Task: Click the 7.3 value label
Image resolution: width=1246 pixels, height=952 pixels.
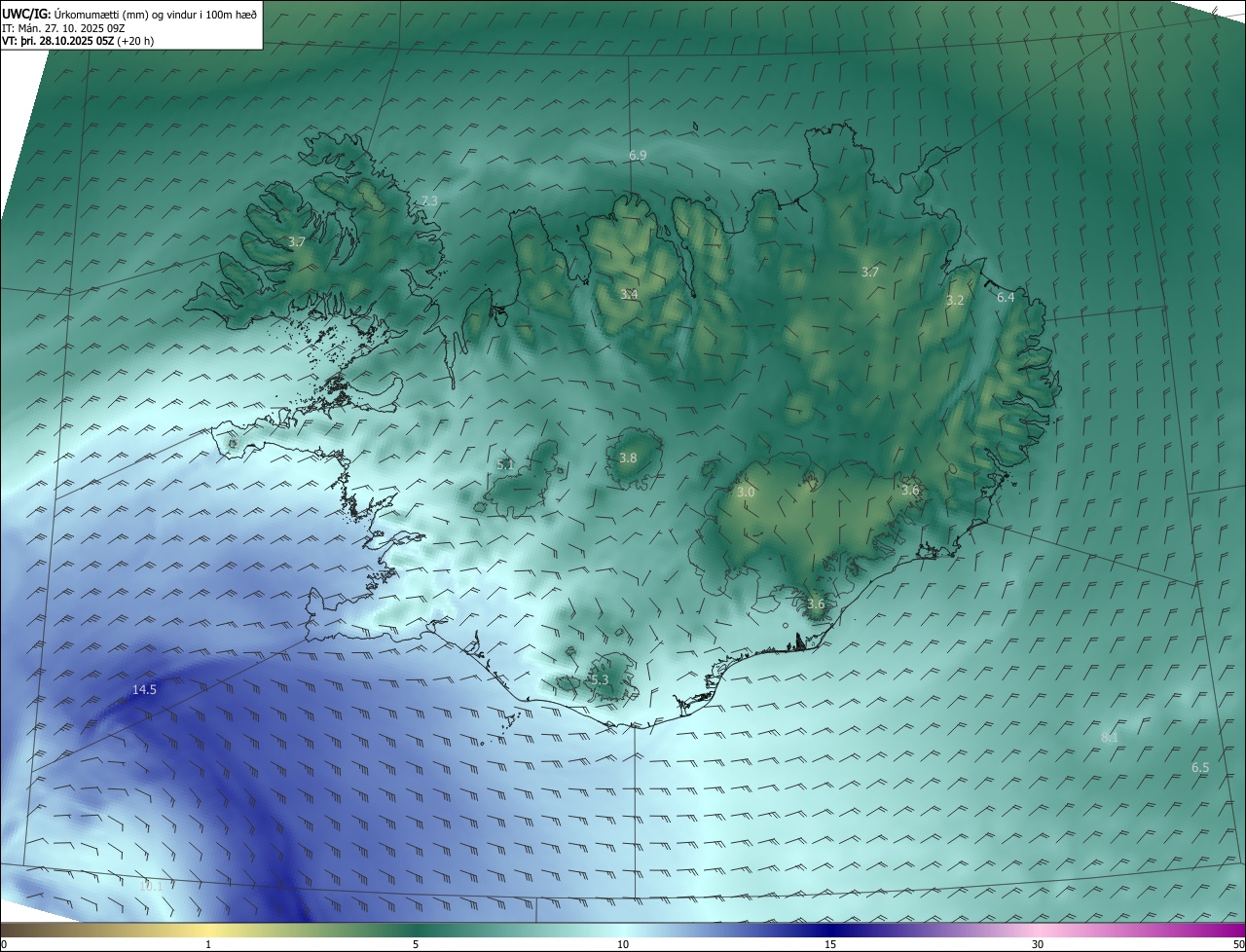Action: point(429,201)
